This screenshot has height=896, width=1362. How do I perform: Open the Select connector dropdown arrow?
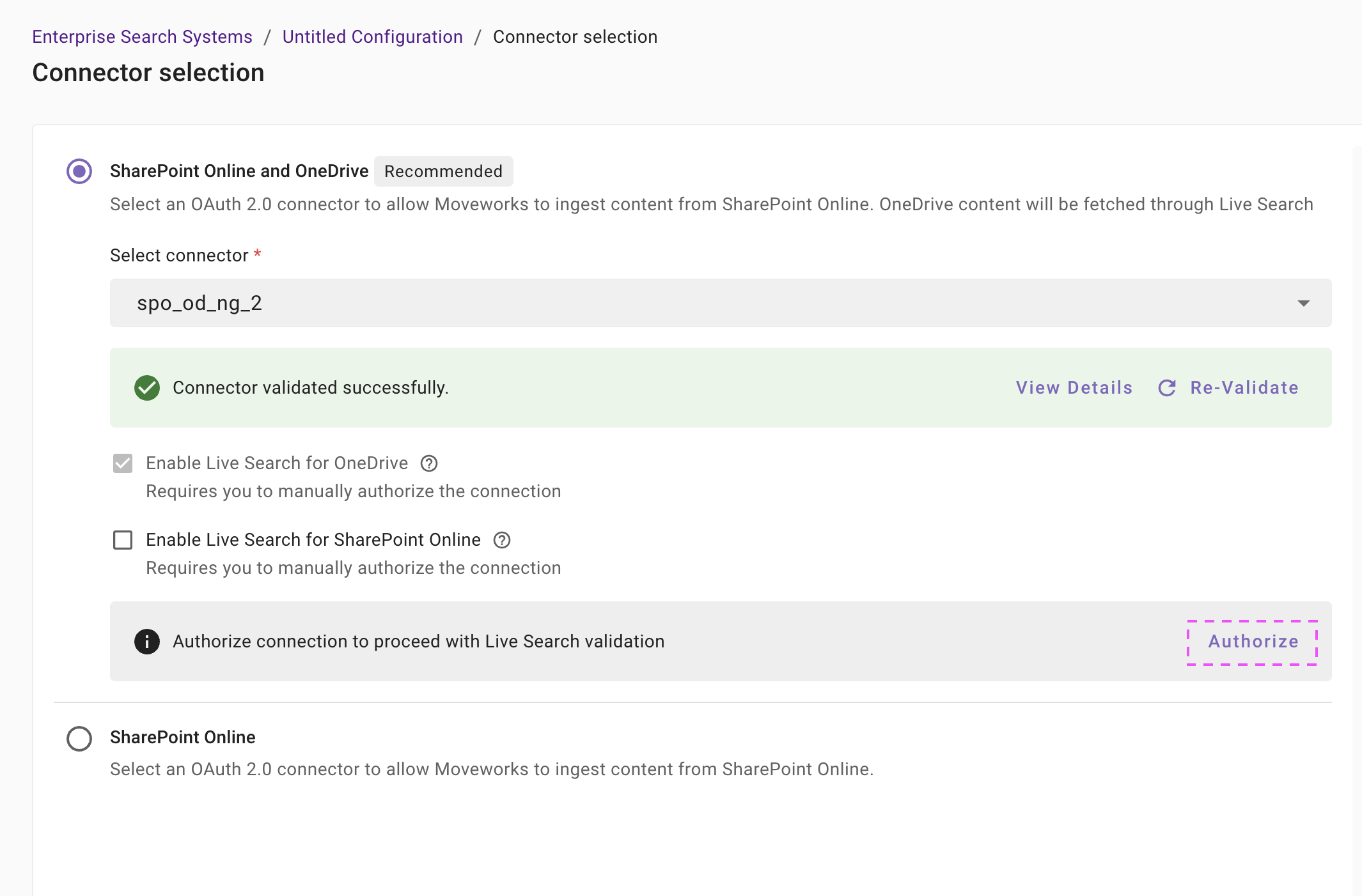pyautogui.click(x=1303, y=303)
